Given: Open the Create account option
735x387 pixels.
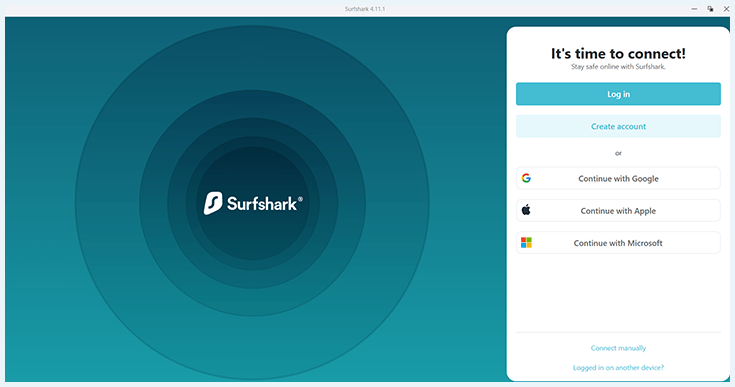Looking at the screenshot, I should [x=618, y=126].
